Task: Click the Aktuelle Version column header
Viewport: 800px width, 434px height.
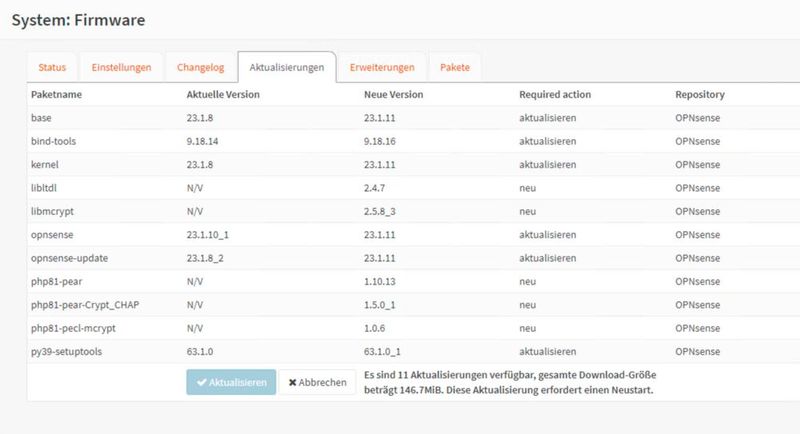Action: pos(223,94)
